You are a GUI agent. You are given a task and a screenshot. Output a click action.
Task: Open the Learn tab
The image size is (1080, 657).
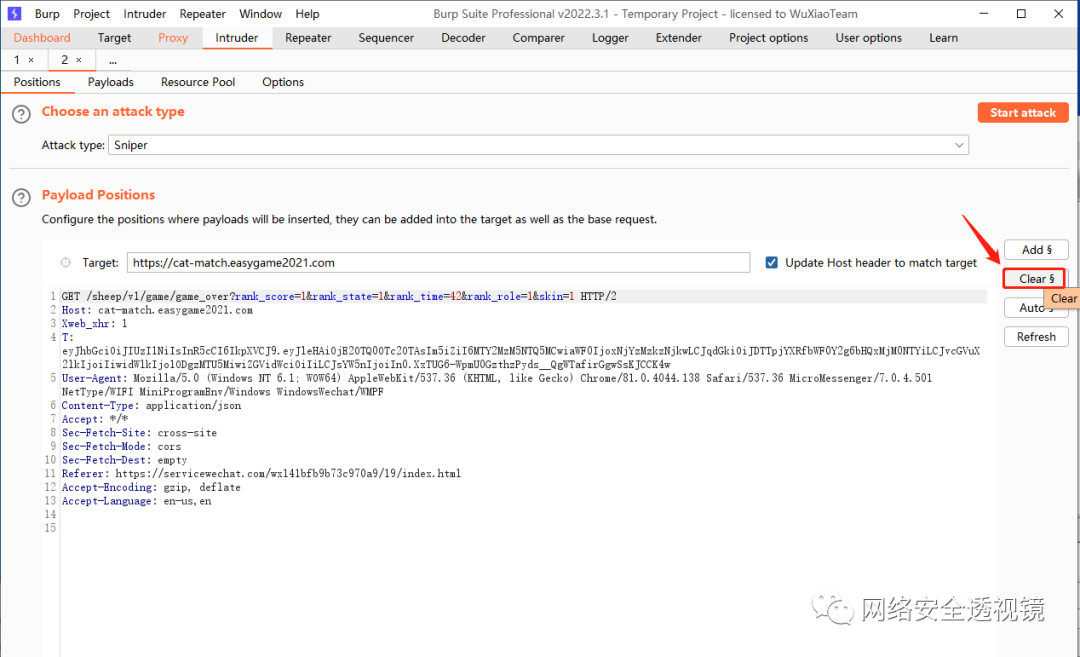tap(943, 38)
